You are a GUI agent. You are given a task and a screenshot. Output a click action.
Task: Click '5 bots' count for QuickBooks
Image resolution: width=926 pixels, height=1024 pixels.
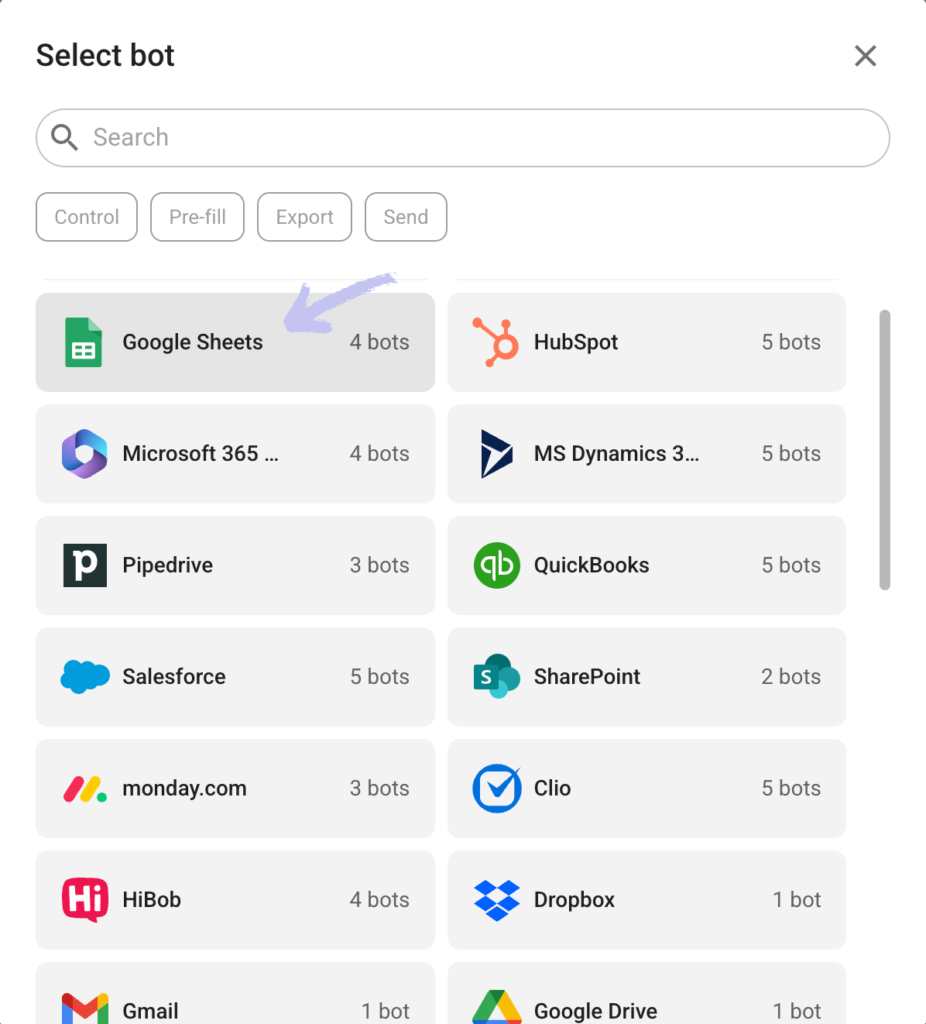coord(791,565)
